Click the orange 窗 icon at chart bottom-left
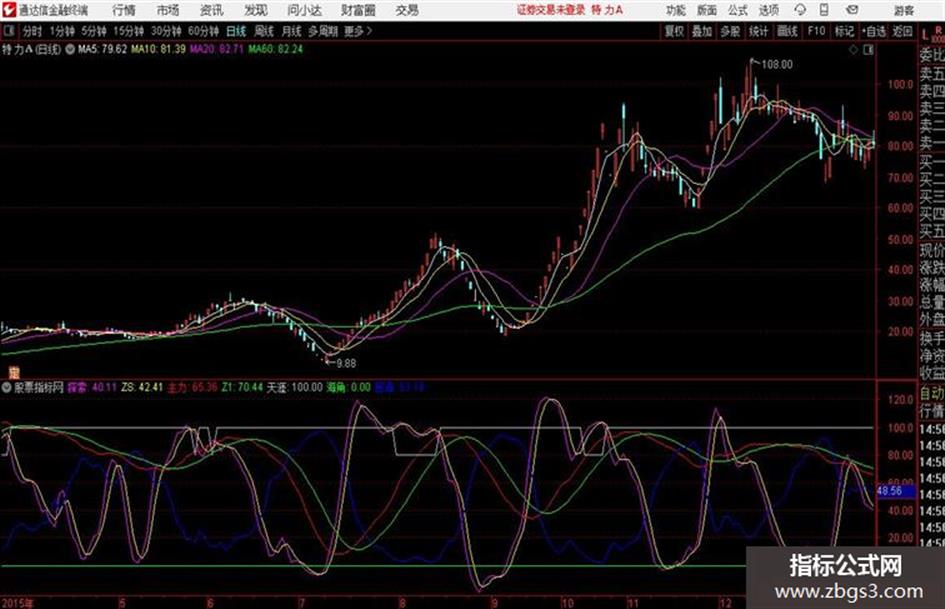Viewport: 945px width, 609px height. pos(13,372)
